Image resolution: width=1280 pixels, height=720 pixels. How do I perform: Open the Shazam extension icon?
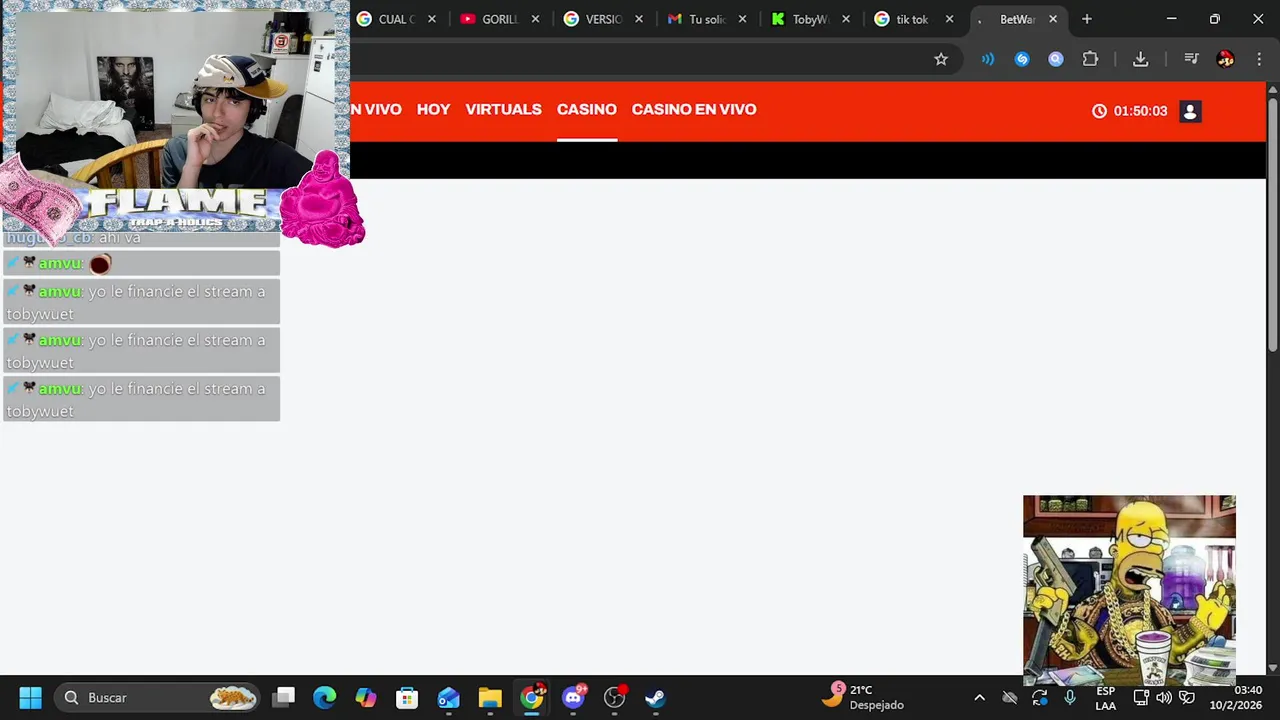pyautogui.click(x=1022, y=59)
